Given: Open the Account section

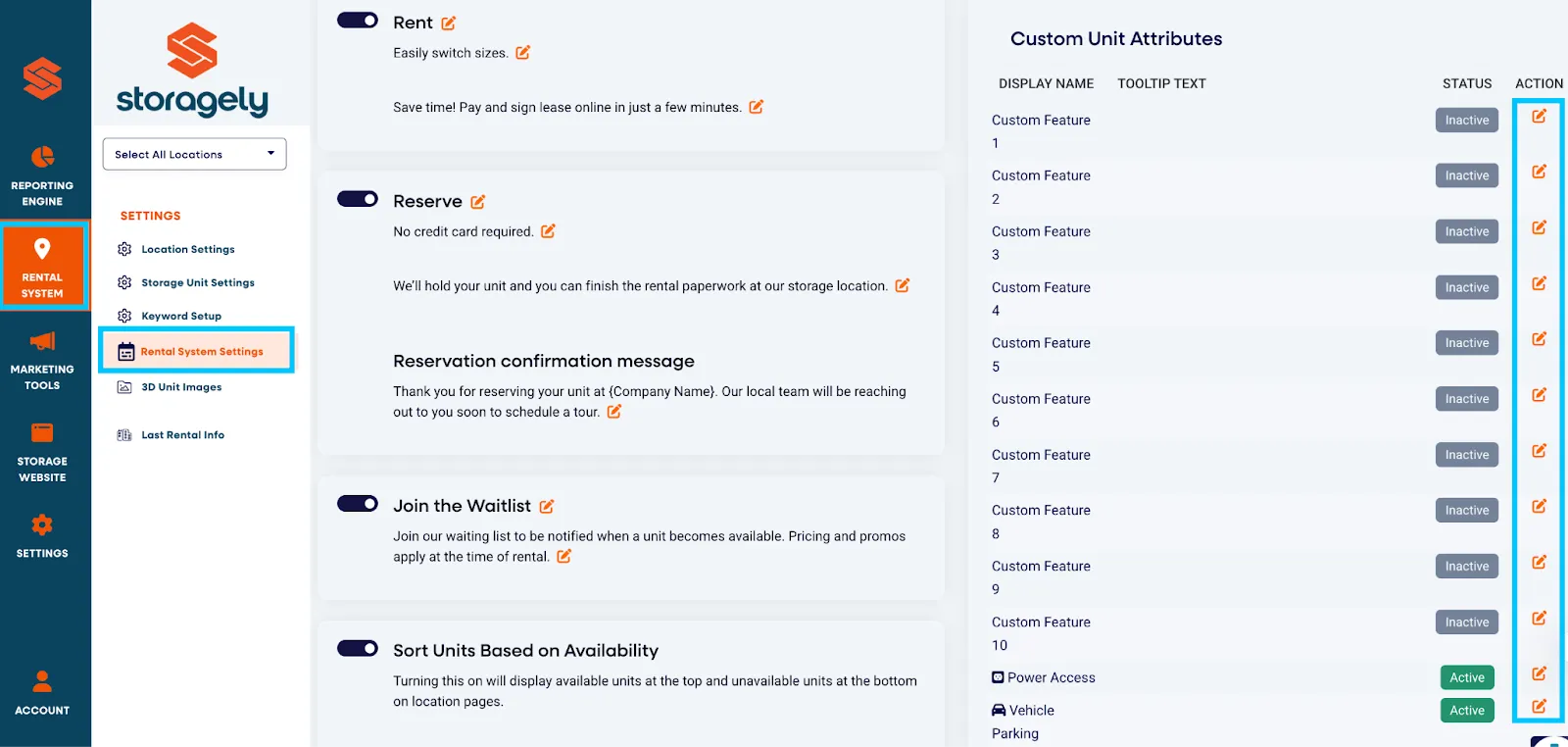Looking at the screenshot, I should 42,693.
